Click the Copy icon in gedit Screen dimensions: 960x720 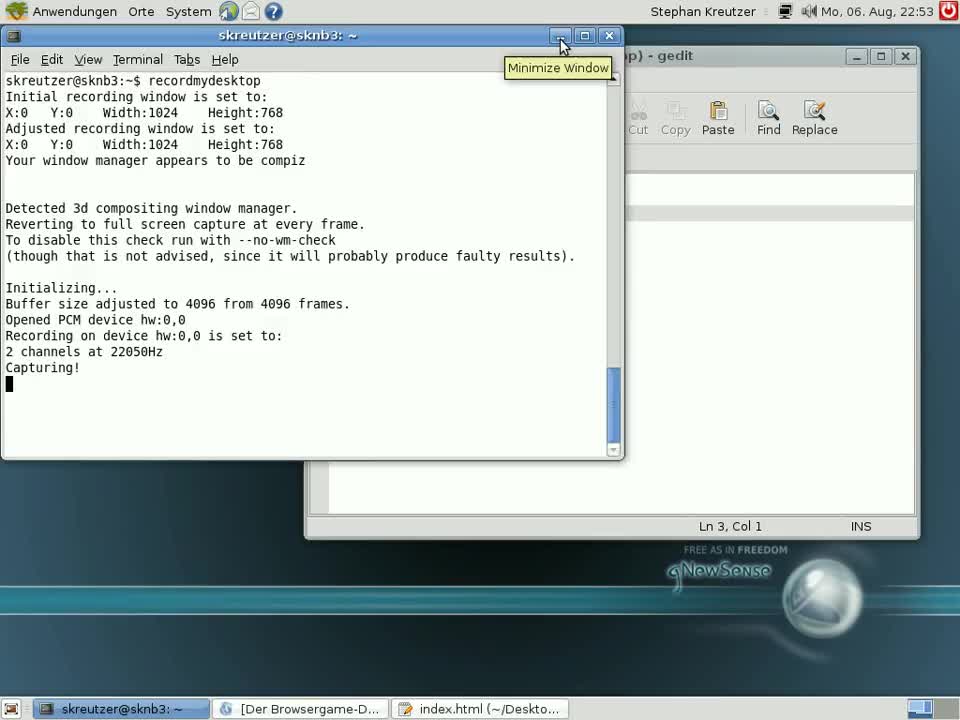pyautogui.click(x=675, y=118)
